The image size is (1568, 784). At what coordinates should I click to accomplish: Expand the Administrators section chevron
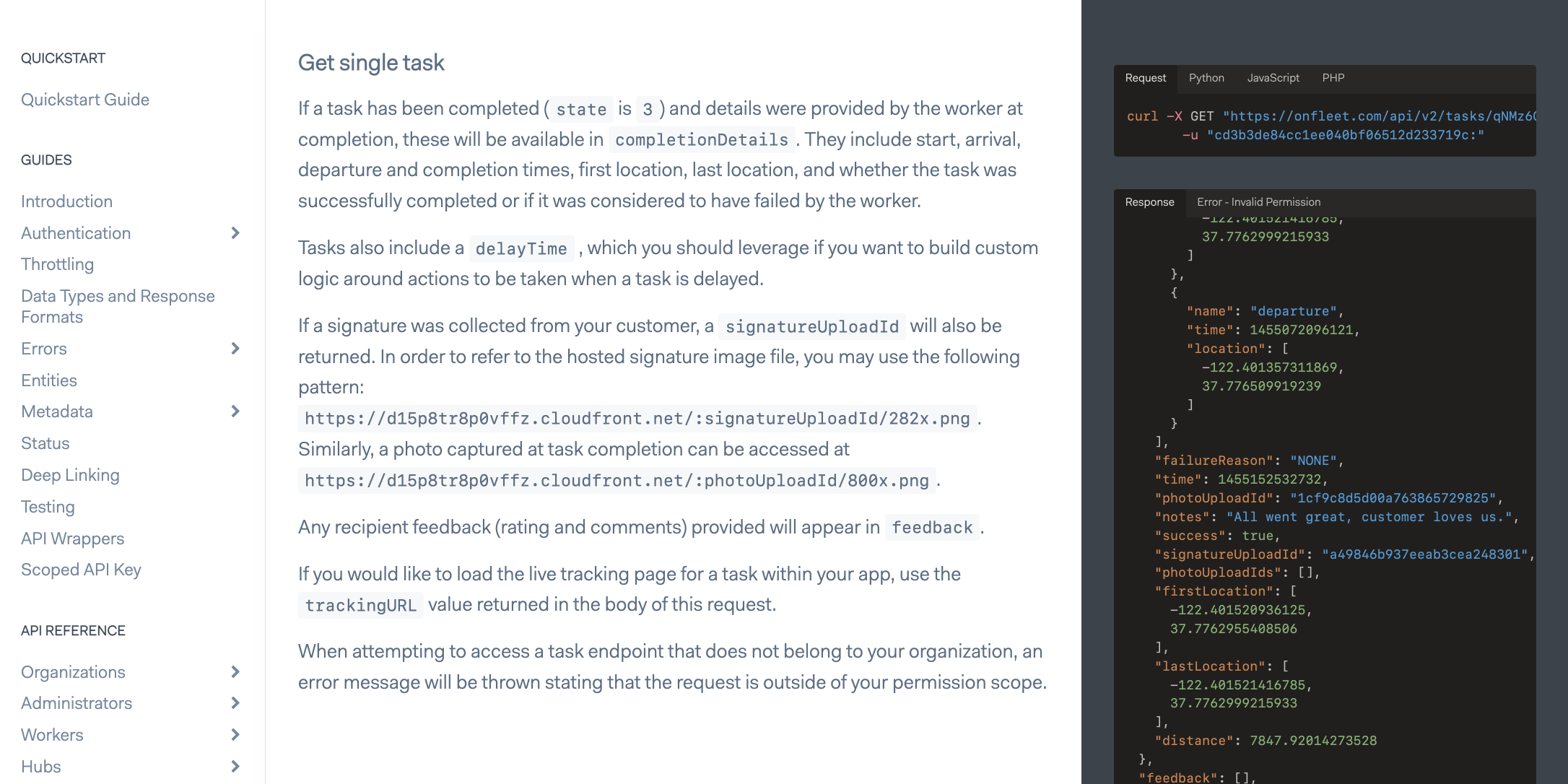[x=235, y=703]
